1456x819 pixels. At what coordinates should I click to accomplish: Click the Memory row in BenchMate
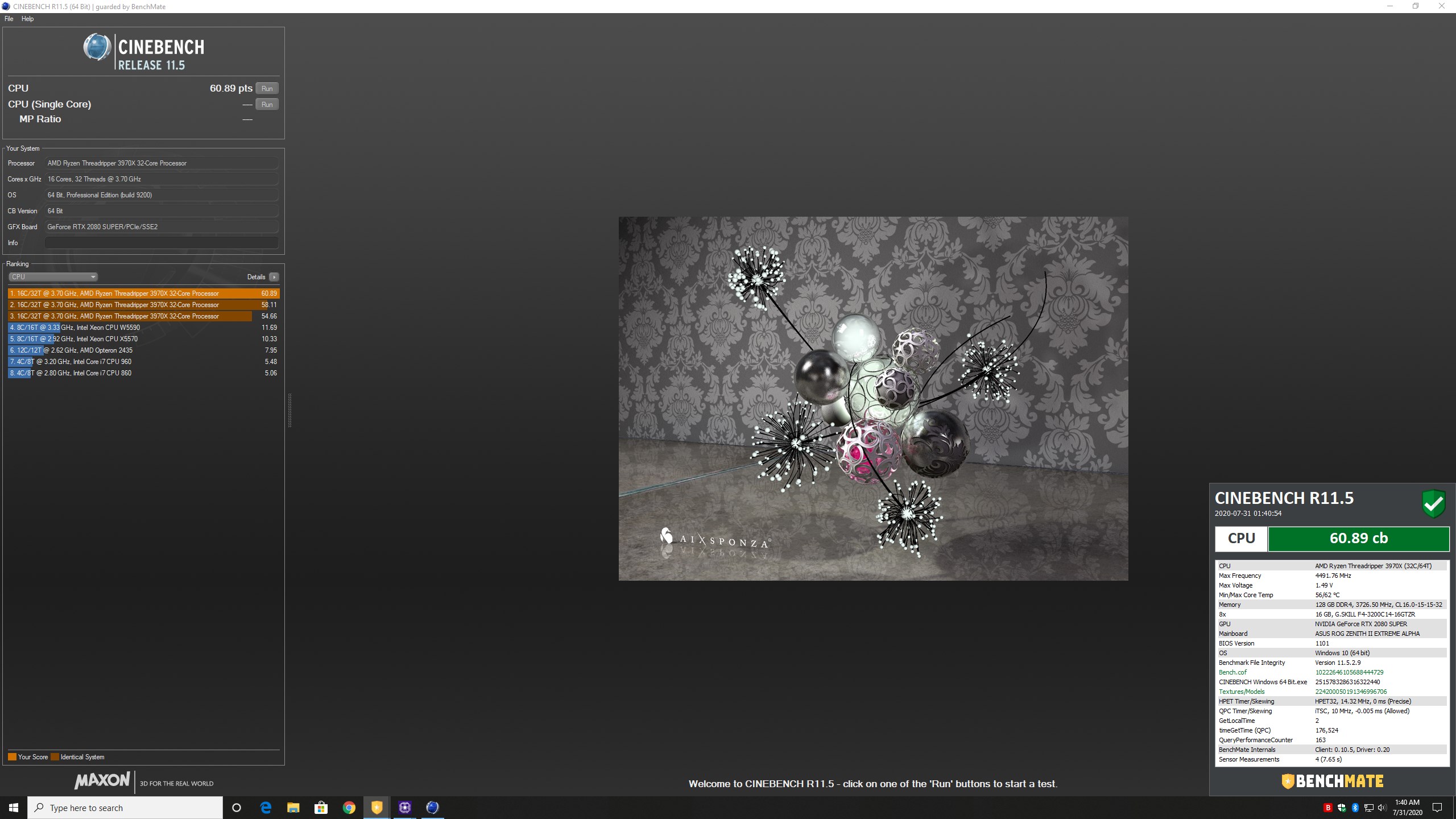(1331, 605)
